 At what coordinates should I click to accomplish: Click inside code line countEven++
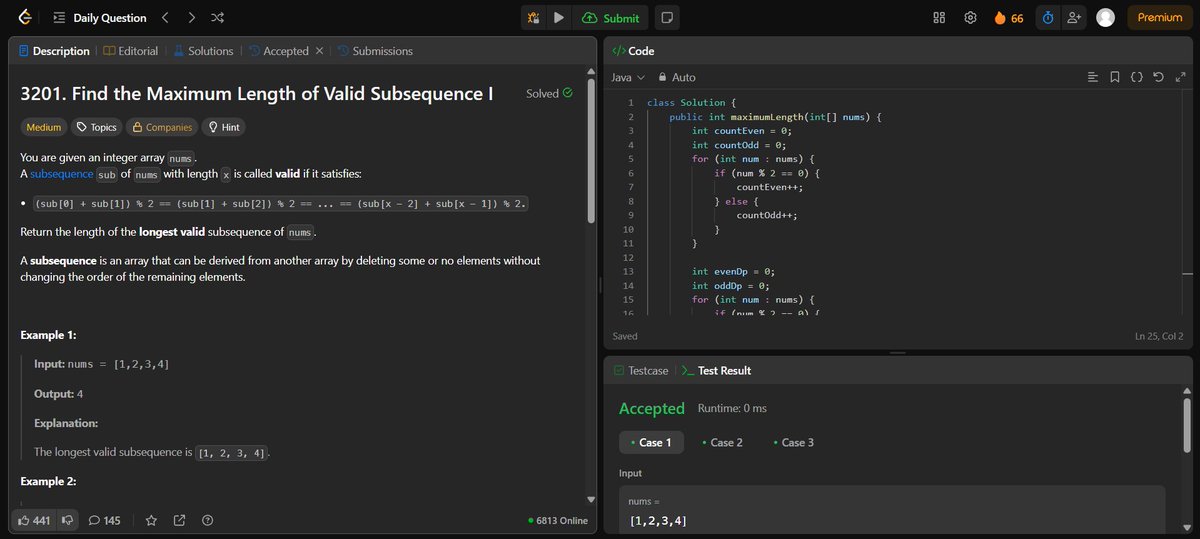(769, 187)
